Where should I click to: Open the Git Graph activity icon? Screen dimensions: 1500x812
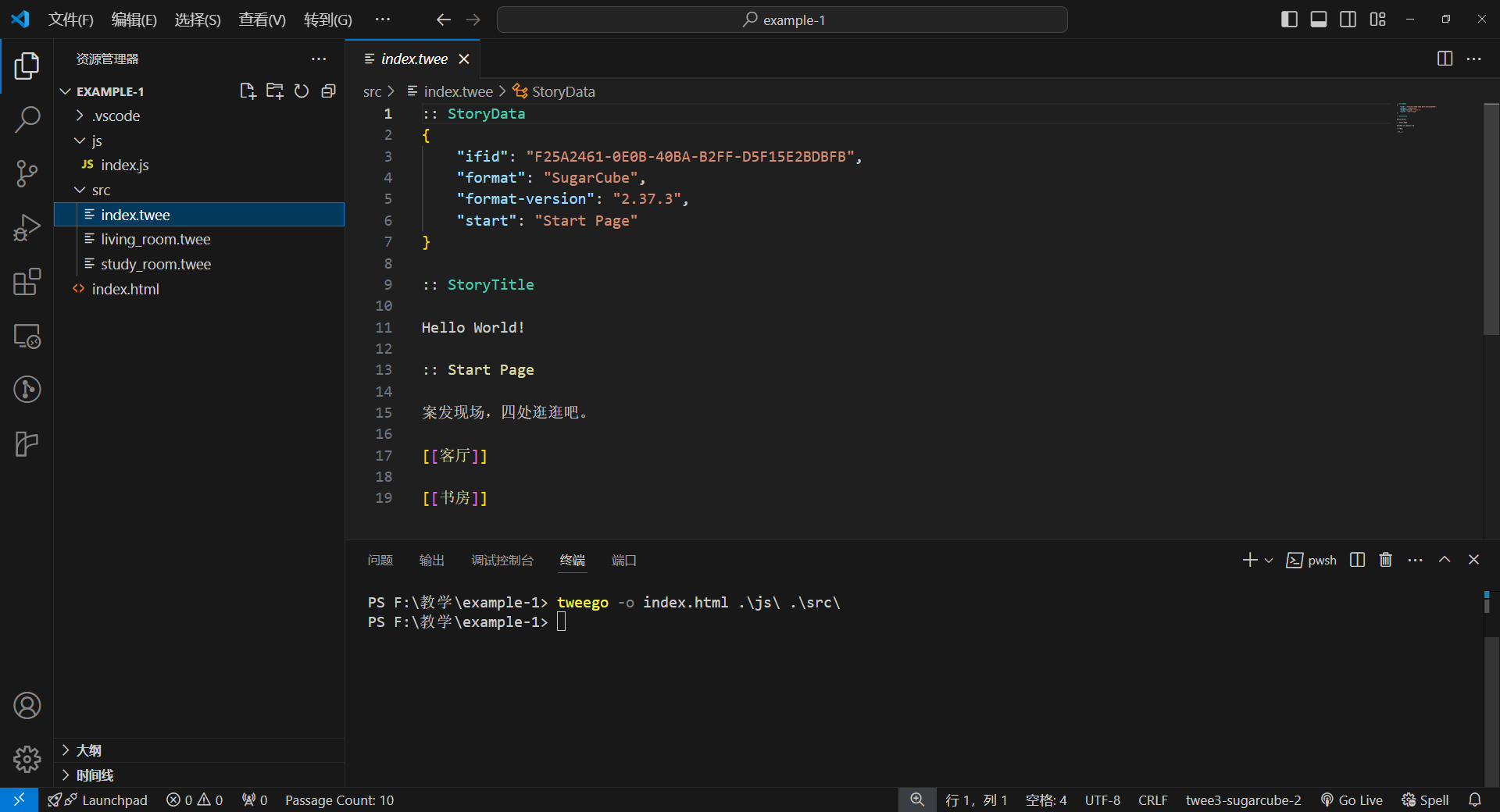click(27, 389)
